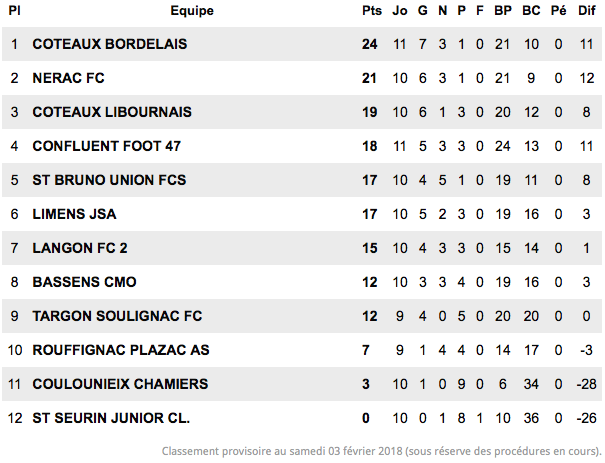This screenshot has width=605, height=463.
Task: Click COTEAUX LIBOURNAIS team name
Action: 112,112
